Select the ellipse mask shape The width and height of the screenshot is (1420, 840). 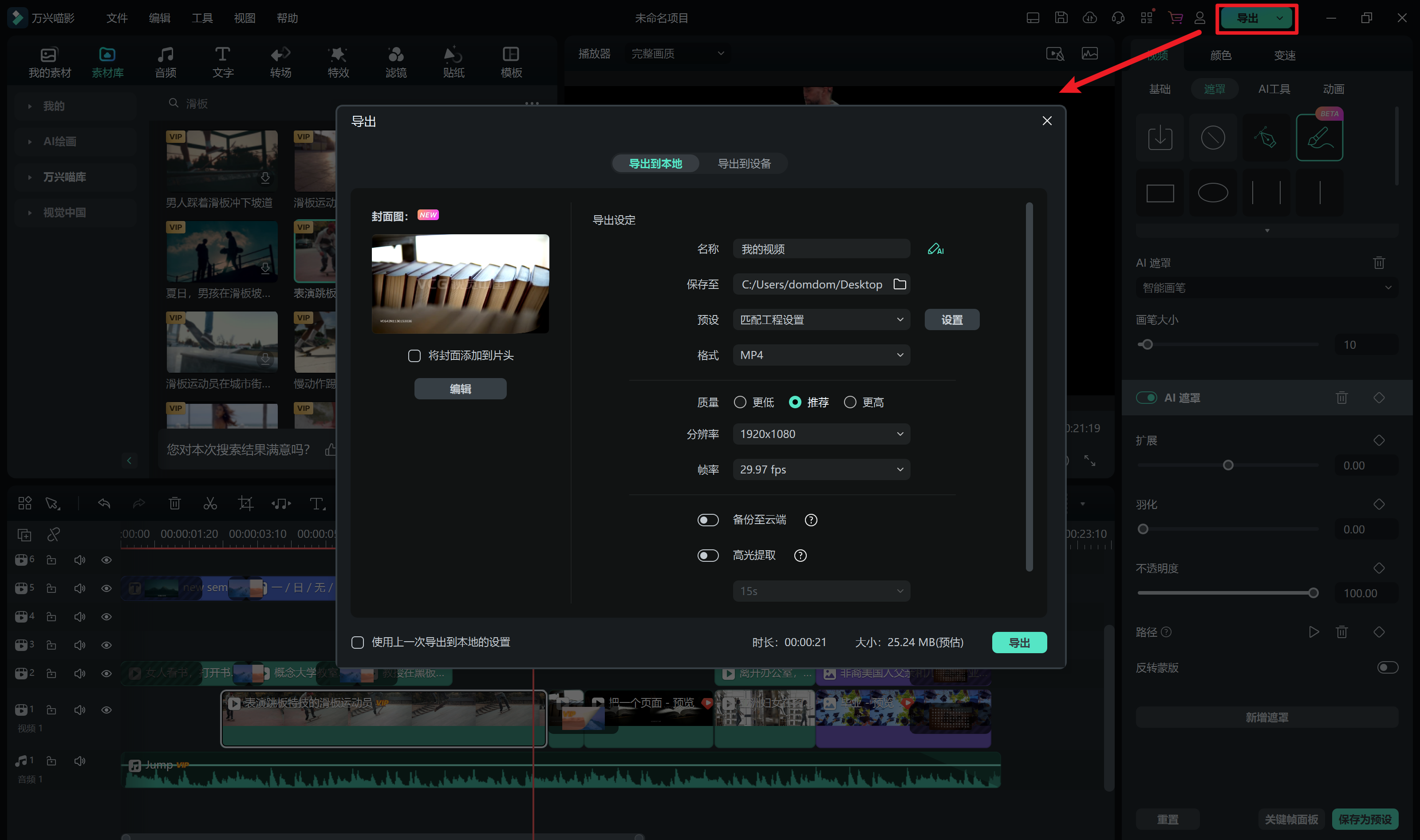pos(1212,193)
